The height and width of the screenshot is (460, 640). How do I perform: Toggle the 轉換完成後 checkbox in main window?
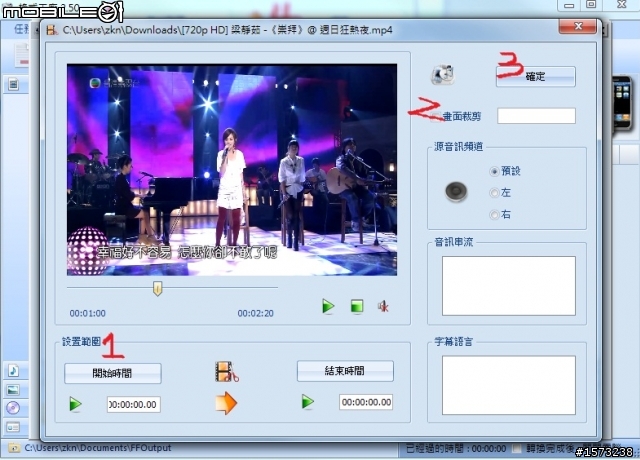(517, 449)
